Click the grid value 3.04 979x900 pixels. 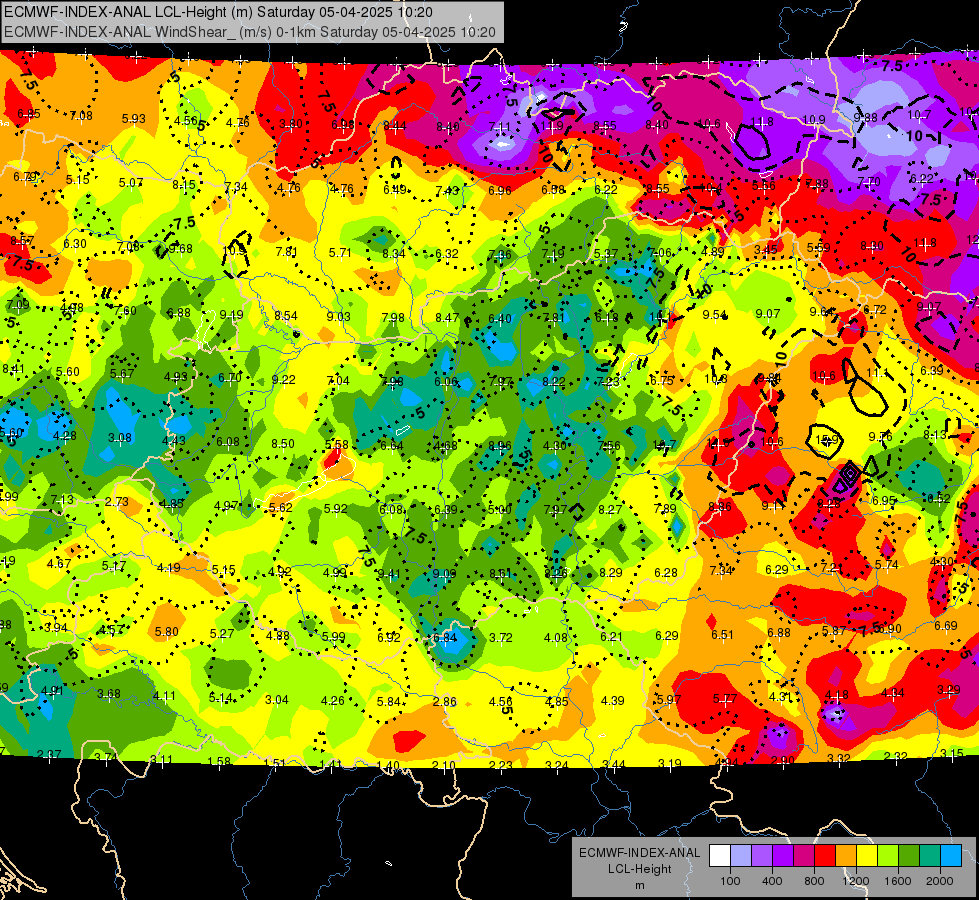[x=277, y=700]
